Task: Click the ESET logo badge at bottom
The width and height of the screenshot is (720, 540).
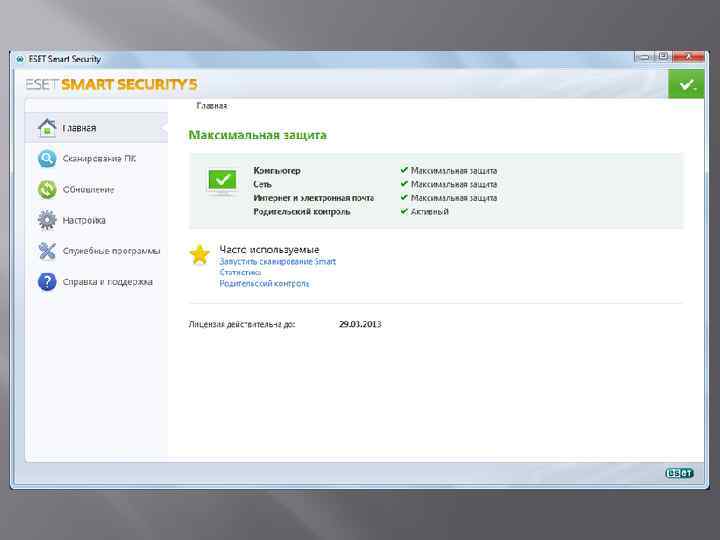Action: 679,472
